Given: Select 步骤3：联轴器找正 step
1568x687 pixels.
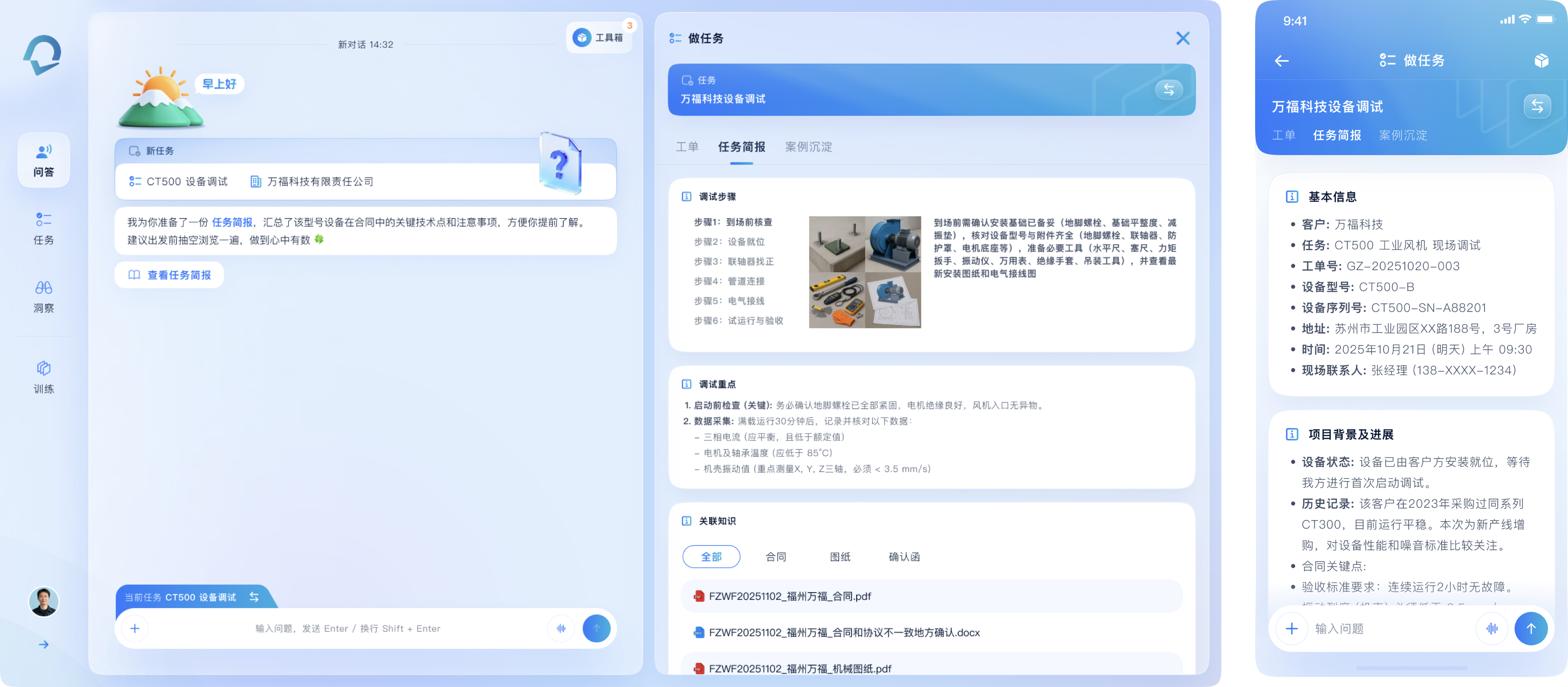Looking at the screenshot, I should point(734,261).
